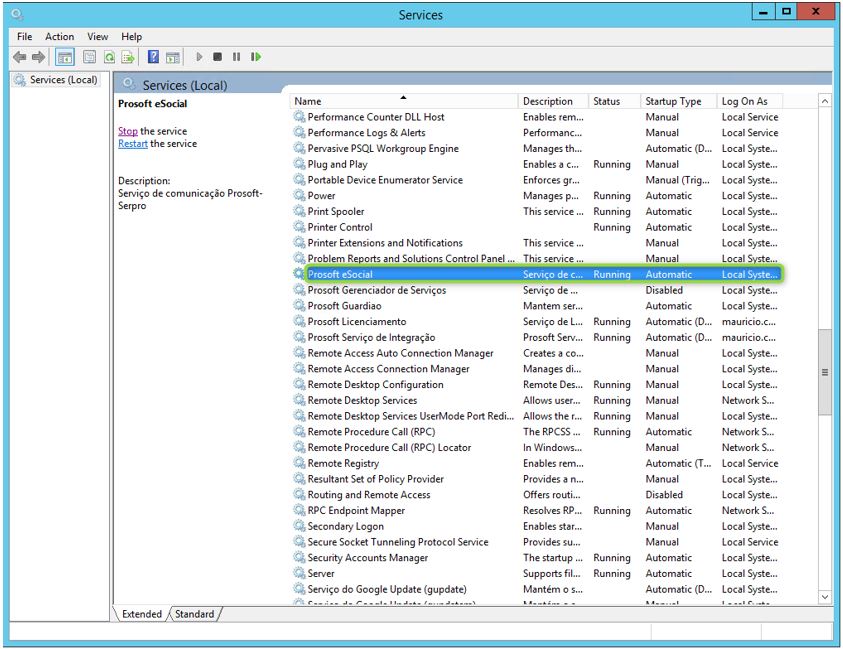Select the Resultant Set of Policy Provider service
This screenshot has width=843, height=649.
coord(536,479)
